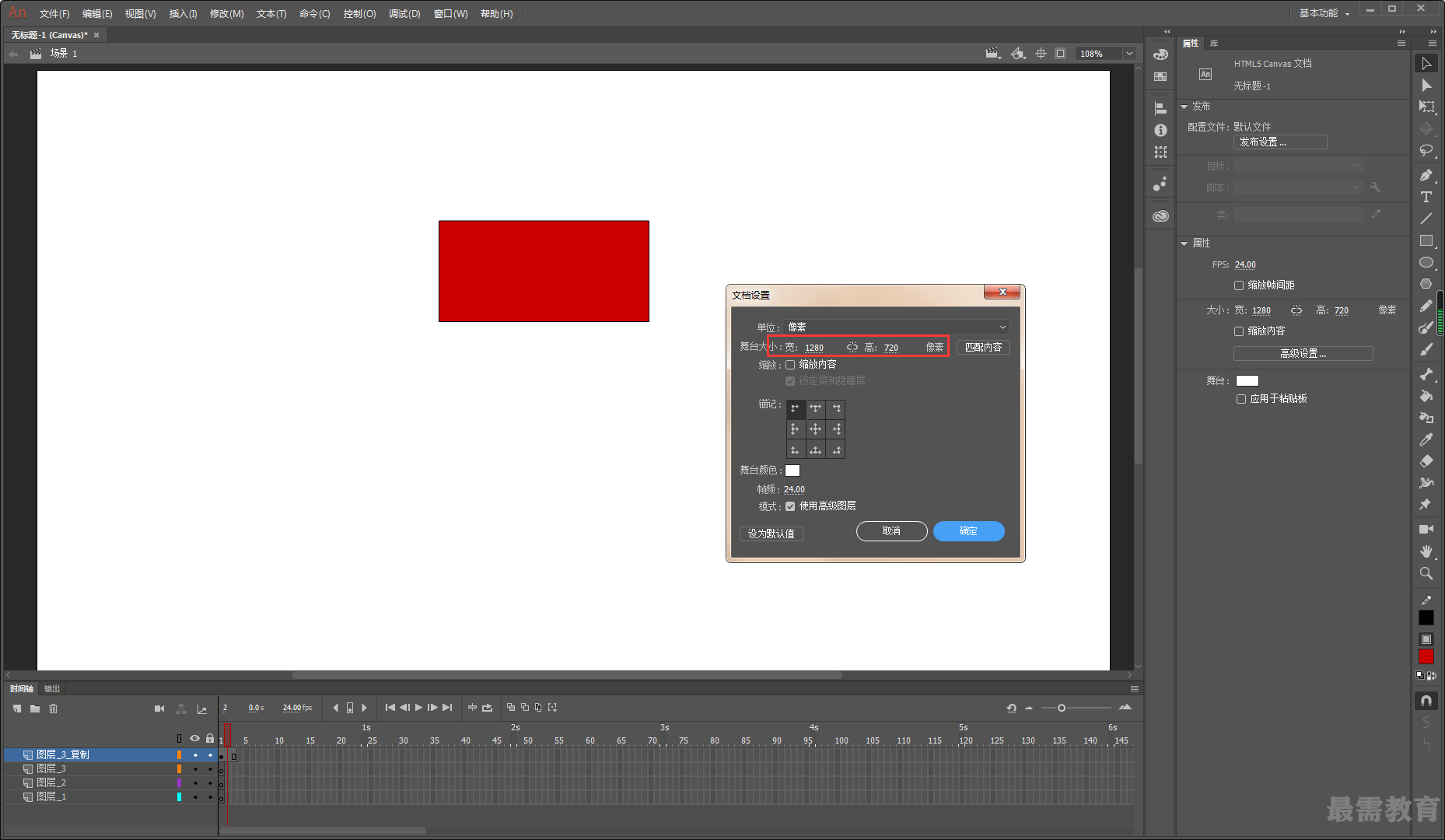Enable 应用于粘贴板 checkbox
The width and height of the screenshot is (1445, 840).
pos(1241,399)
